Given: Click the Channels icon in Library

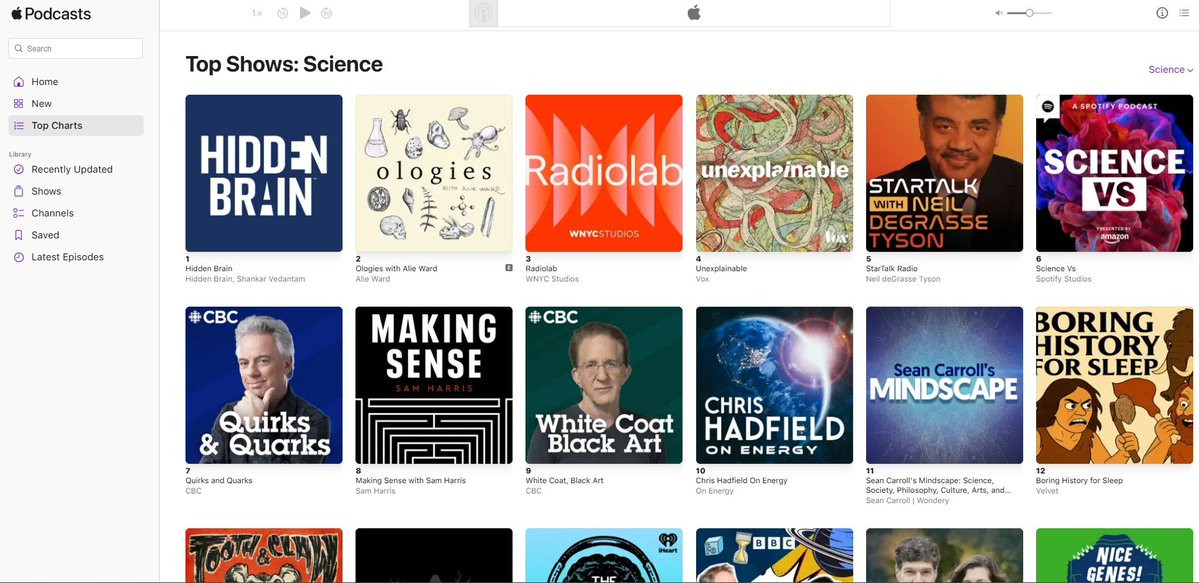Looking at the screenshot, I should coord(18,213).
